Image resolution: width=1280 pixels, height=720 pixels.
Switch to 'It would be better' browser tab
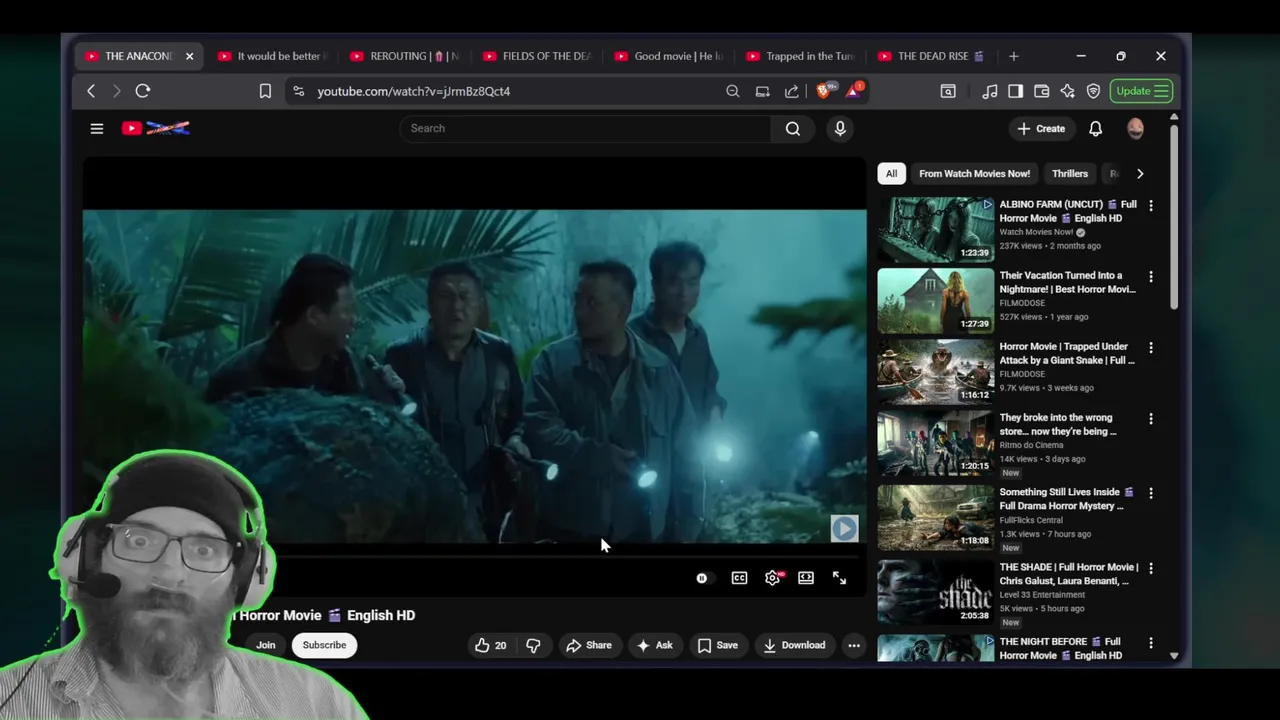click(x=270, y=56)
